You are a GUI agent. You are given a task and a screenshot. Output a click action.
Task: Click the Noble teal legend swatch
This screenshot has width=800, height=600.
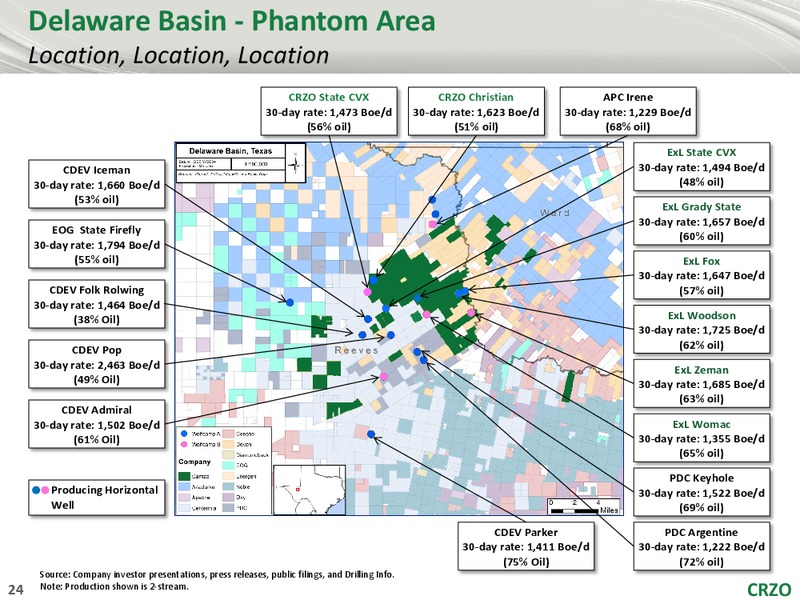(x=228, y=487)
